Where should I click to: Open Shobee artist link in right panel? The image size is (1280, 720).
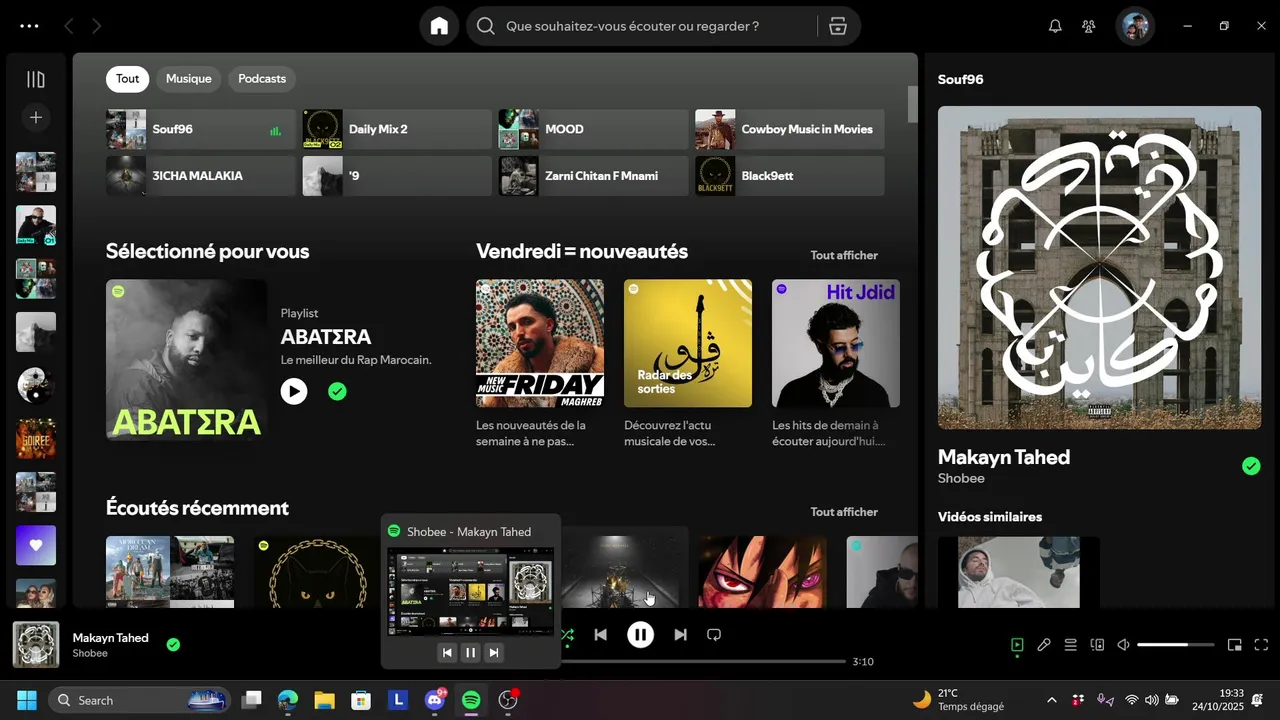point(961,478)
